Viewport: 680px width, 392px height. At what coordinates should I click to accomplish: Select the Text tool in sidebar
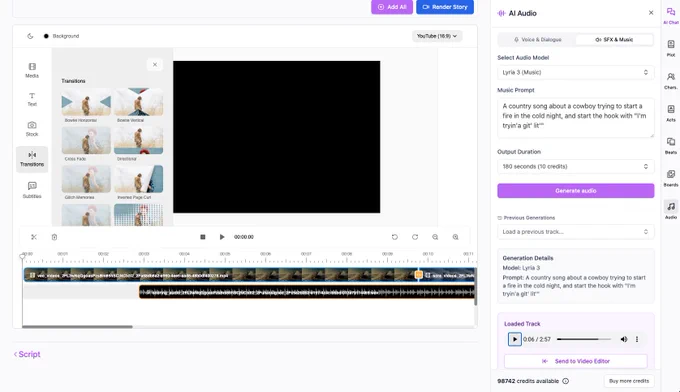32,99
